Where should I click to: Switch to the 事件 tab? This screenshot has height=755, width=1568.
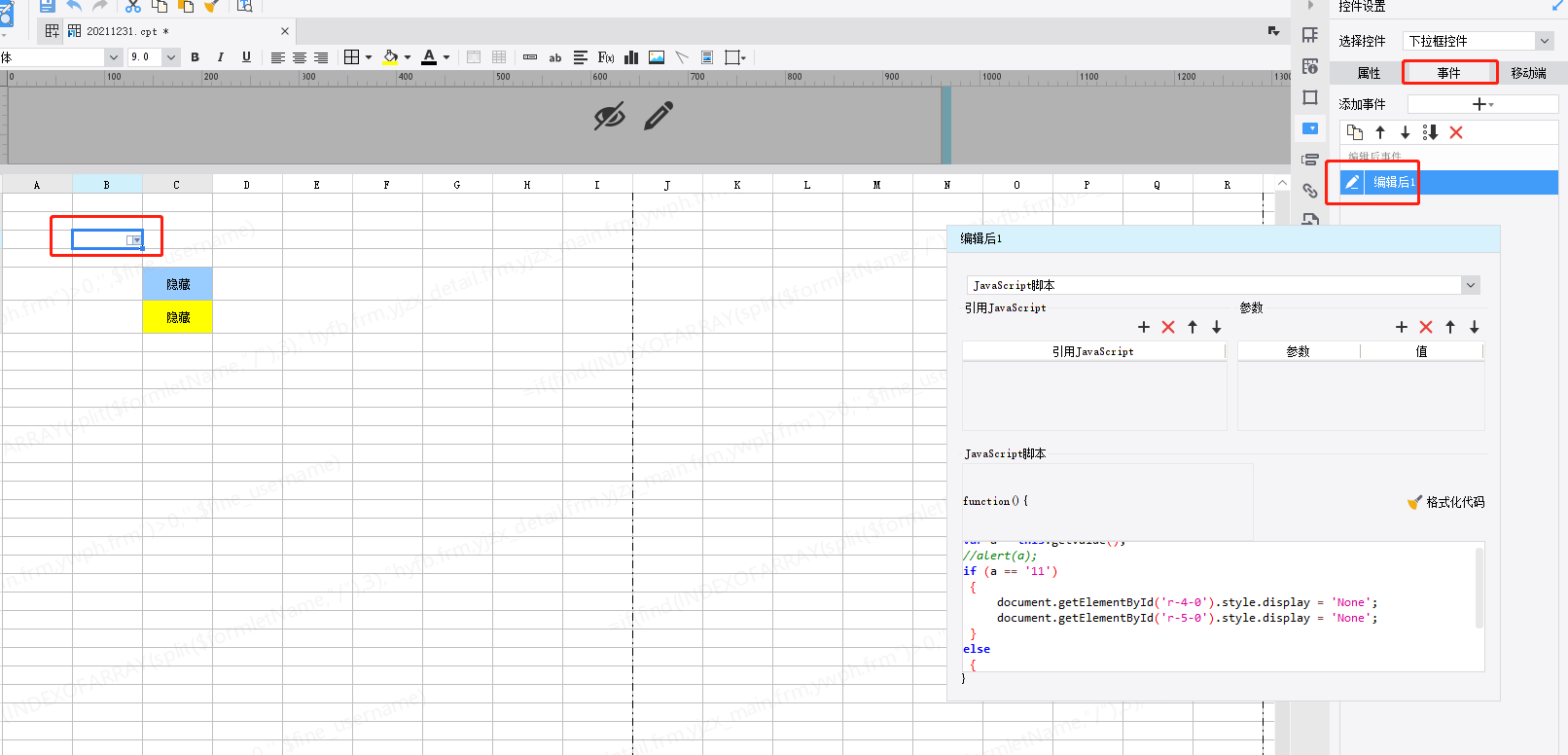pos(1449,73)
